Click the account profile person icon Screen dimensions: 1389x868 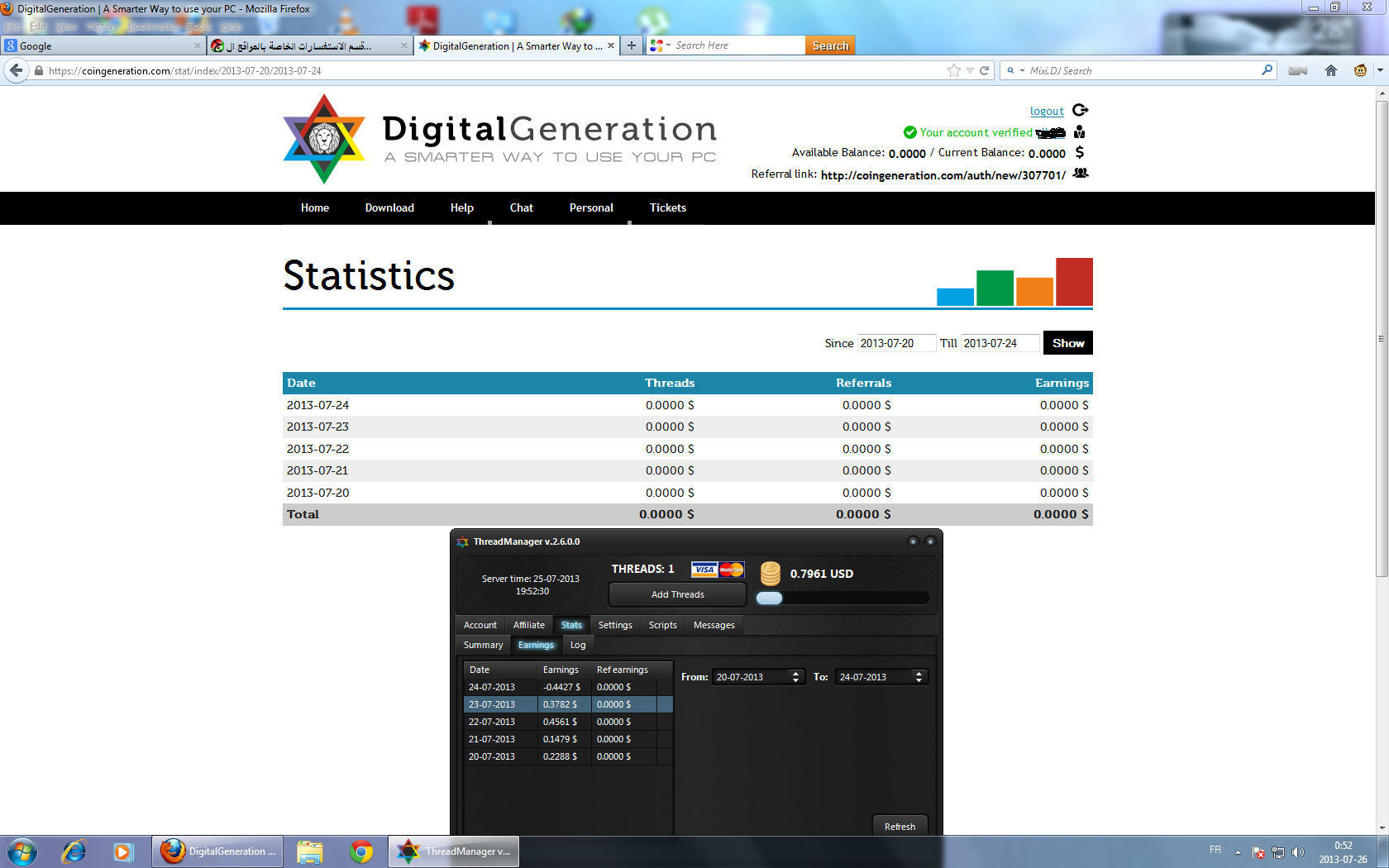[1080, 131]
